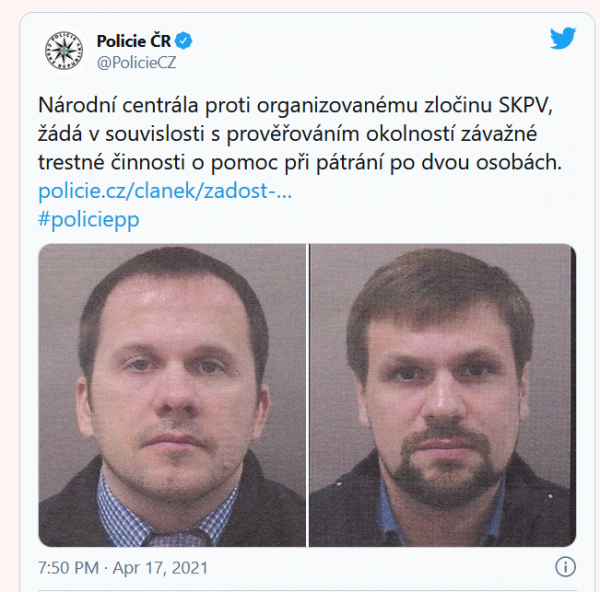Viewport: 600px width, 592px height.
Task: Click the Twitter bird logo
Action: tap(563, 38)
